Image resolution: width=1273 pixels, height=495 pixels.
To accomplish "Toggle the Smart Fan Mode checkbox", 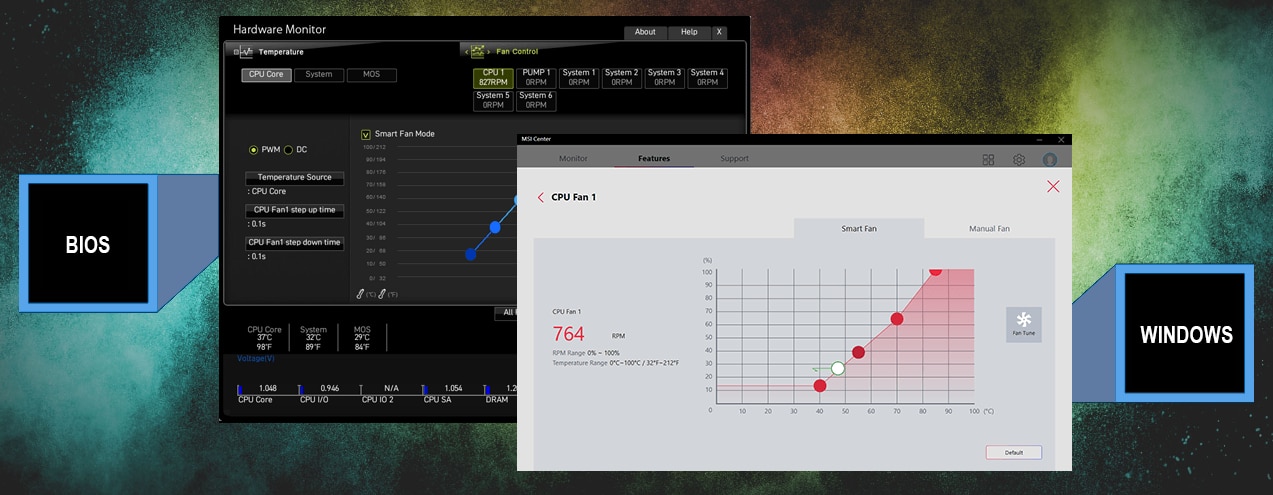I will click(366, 134).
